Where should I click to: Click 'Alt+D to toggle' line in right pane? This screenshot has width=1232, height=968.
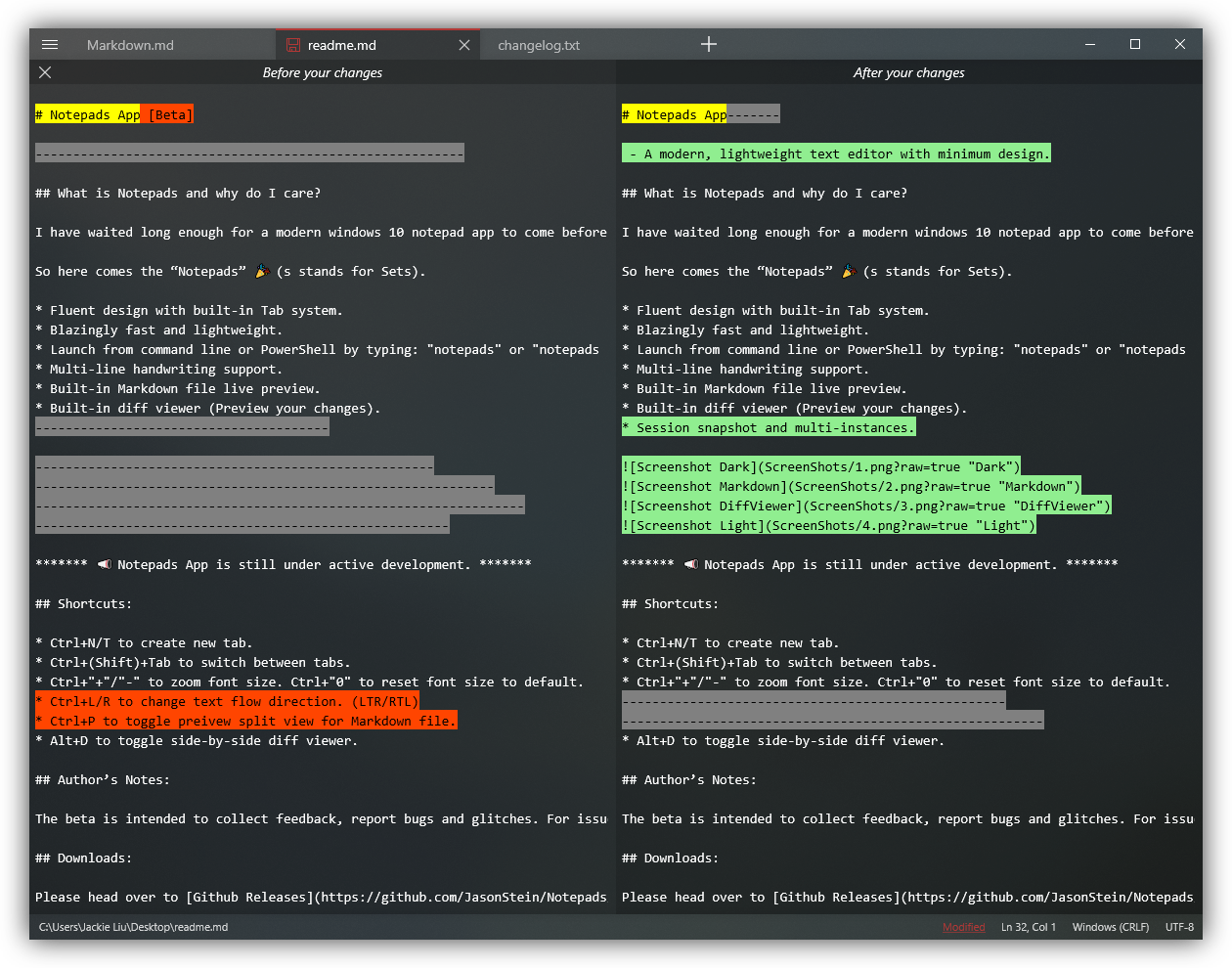(783, 740)
